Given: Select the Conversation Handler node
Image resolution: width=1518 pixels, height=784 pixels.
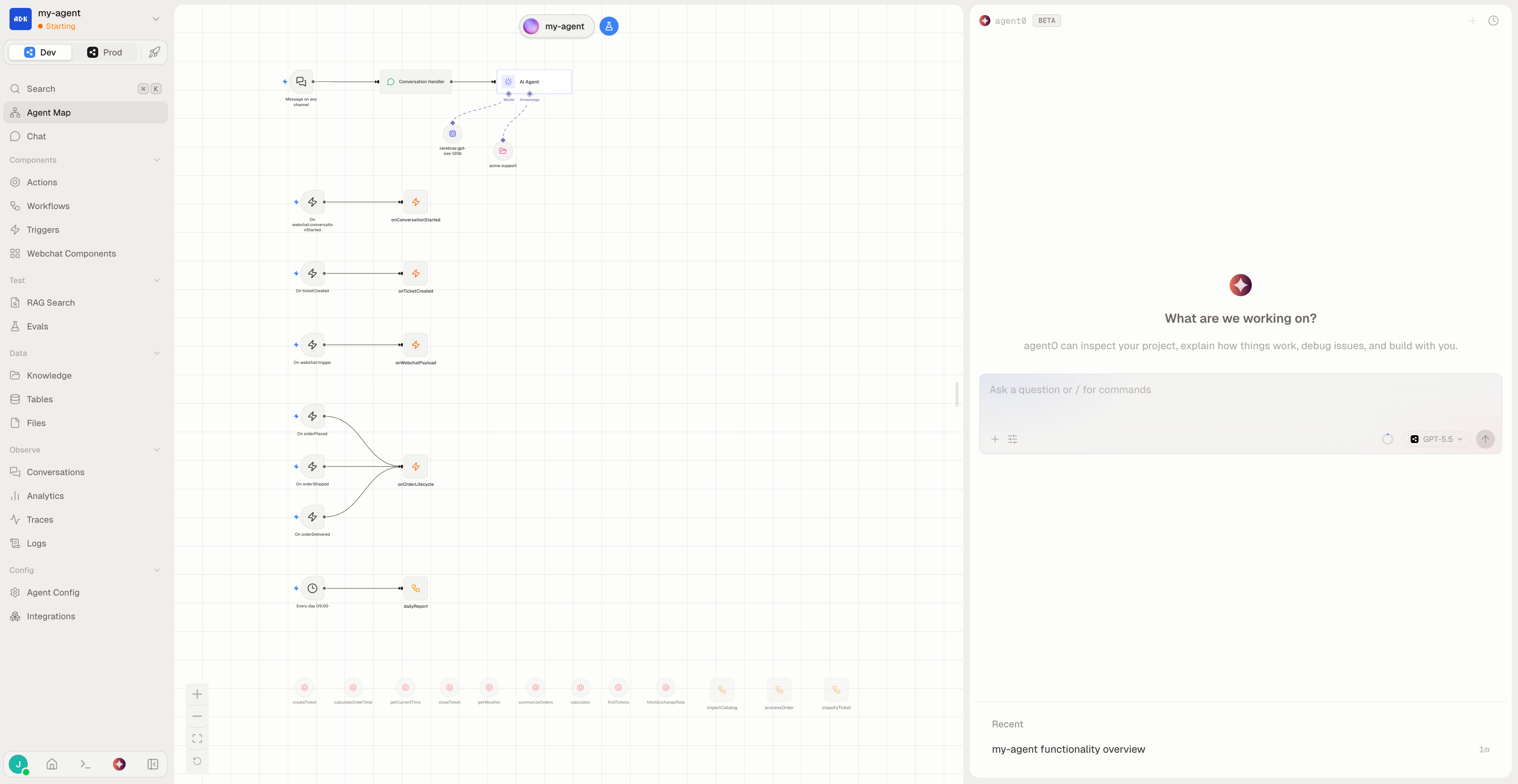Looking at the screenshot, I should [416, 82].
